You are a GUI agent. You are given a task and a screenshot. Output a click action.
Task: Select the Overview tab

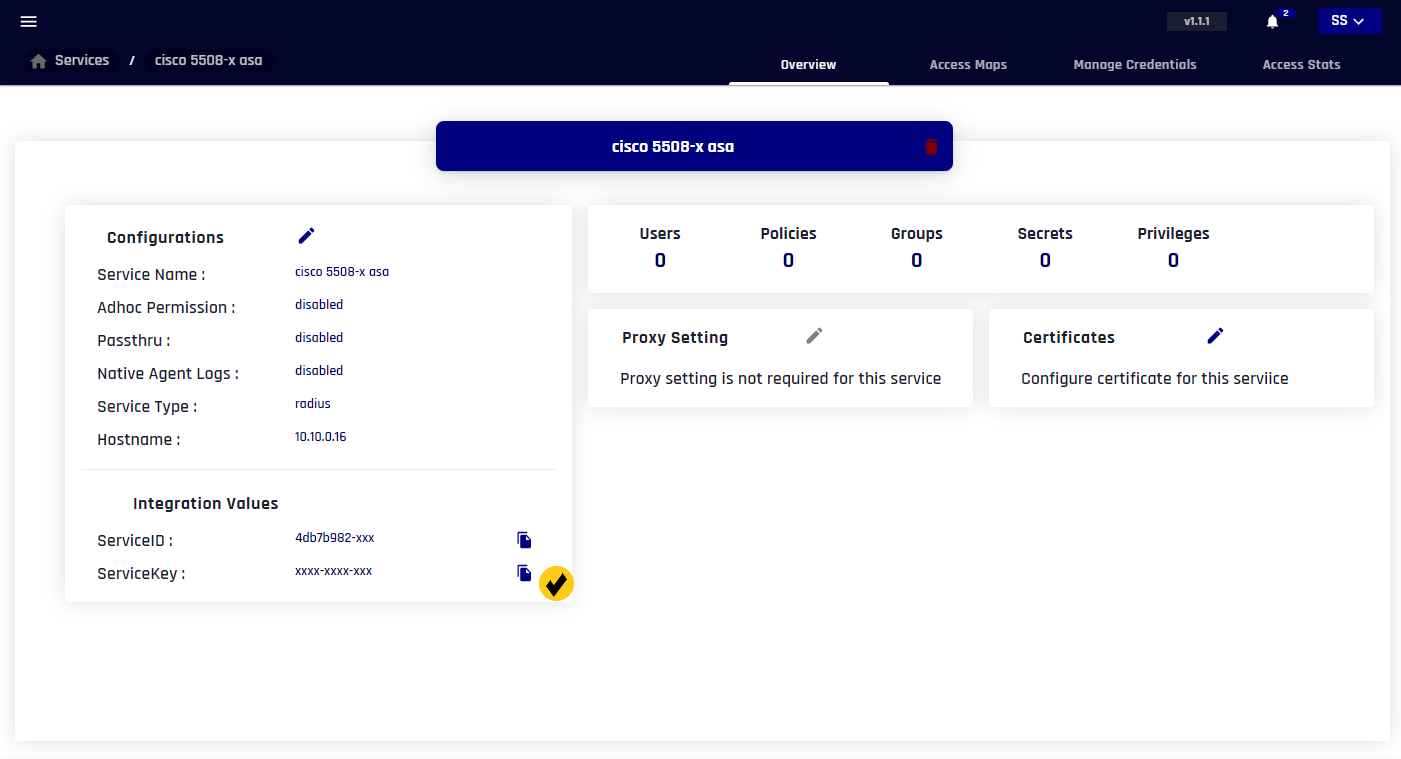click(x=808, y=65)
